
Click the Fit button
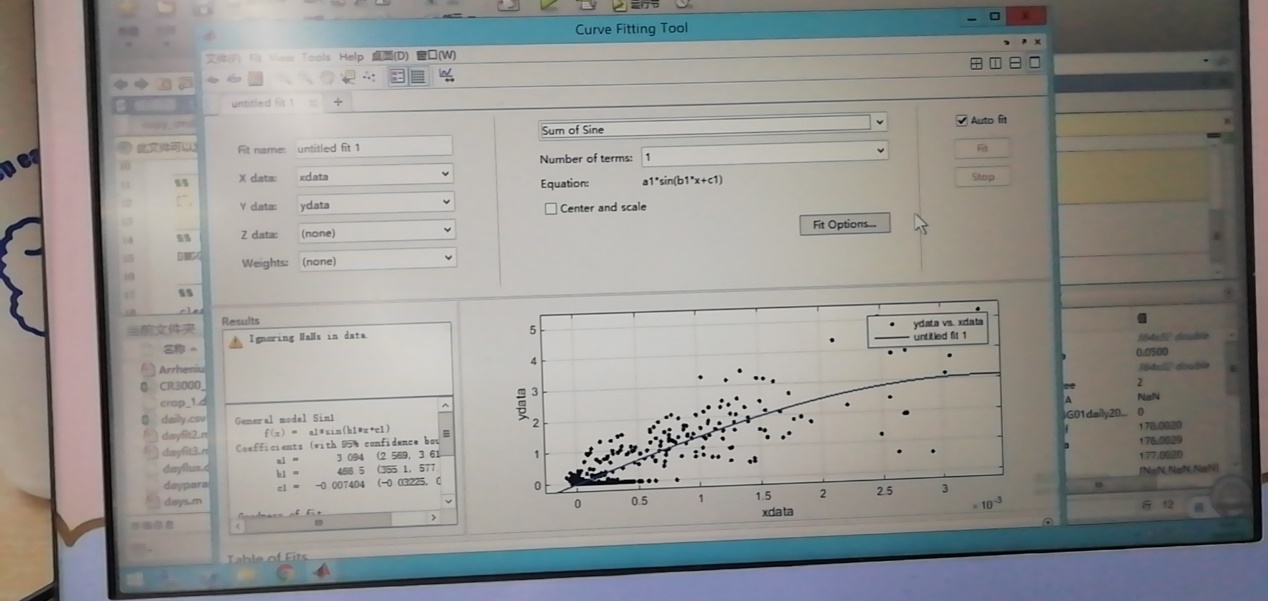[982, 148]
